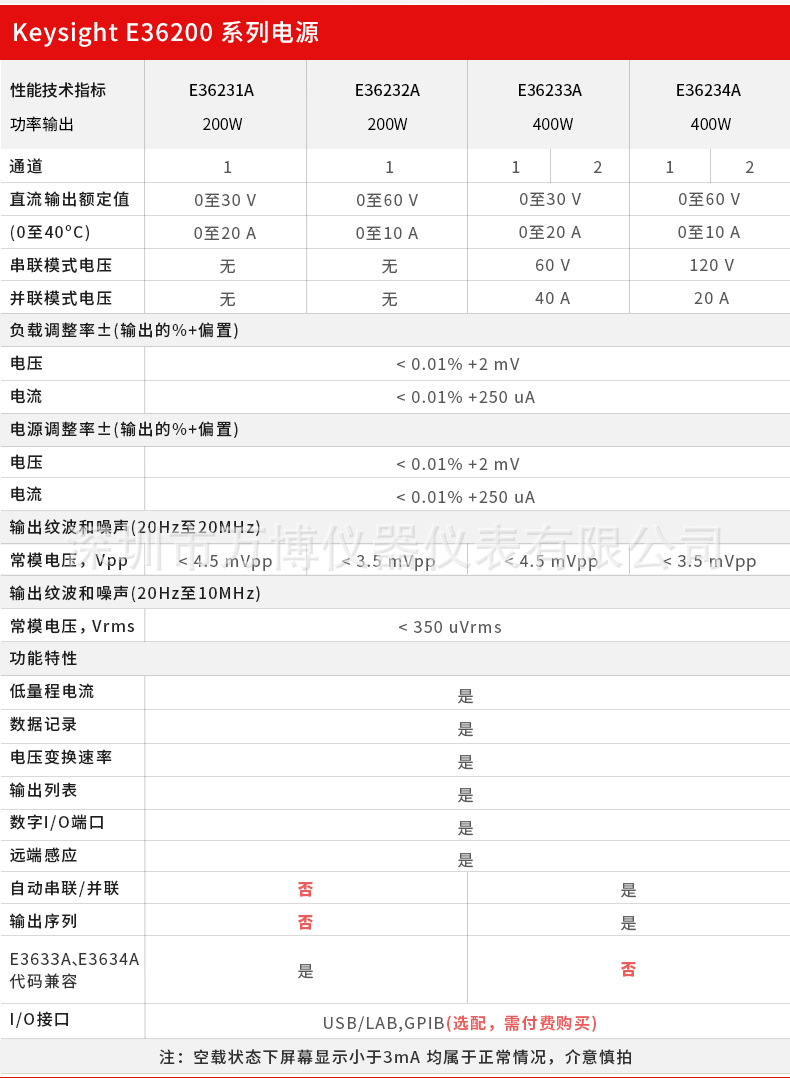
Task: Click the '常模电压，Vpp' row label
Action: [69, 560]
